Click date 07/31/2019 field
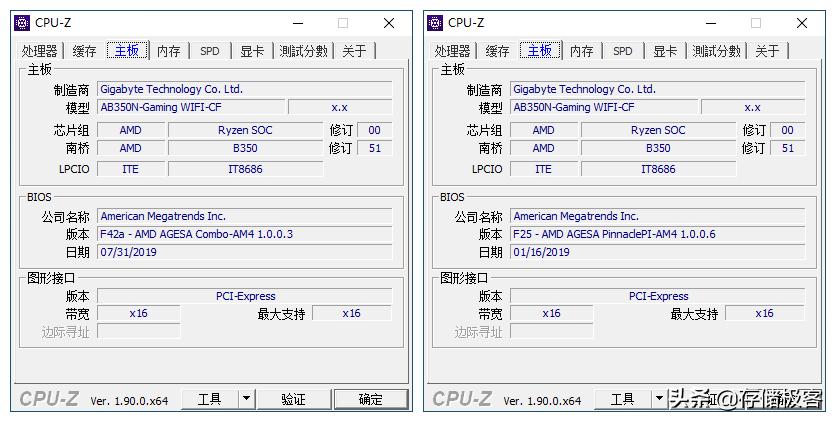The width and height of the screenshot is (836, 422). (245, 252)
